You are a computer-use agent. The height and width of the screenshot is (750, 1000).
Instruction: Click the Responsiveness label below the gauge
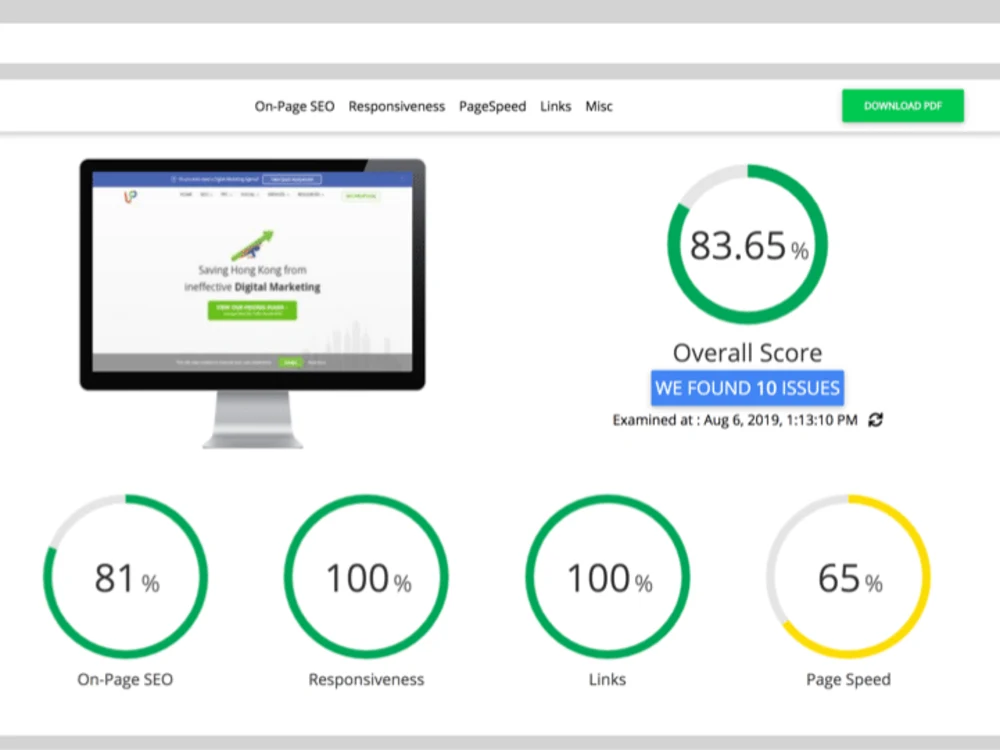click(366, 680)
